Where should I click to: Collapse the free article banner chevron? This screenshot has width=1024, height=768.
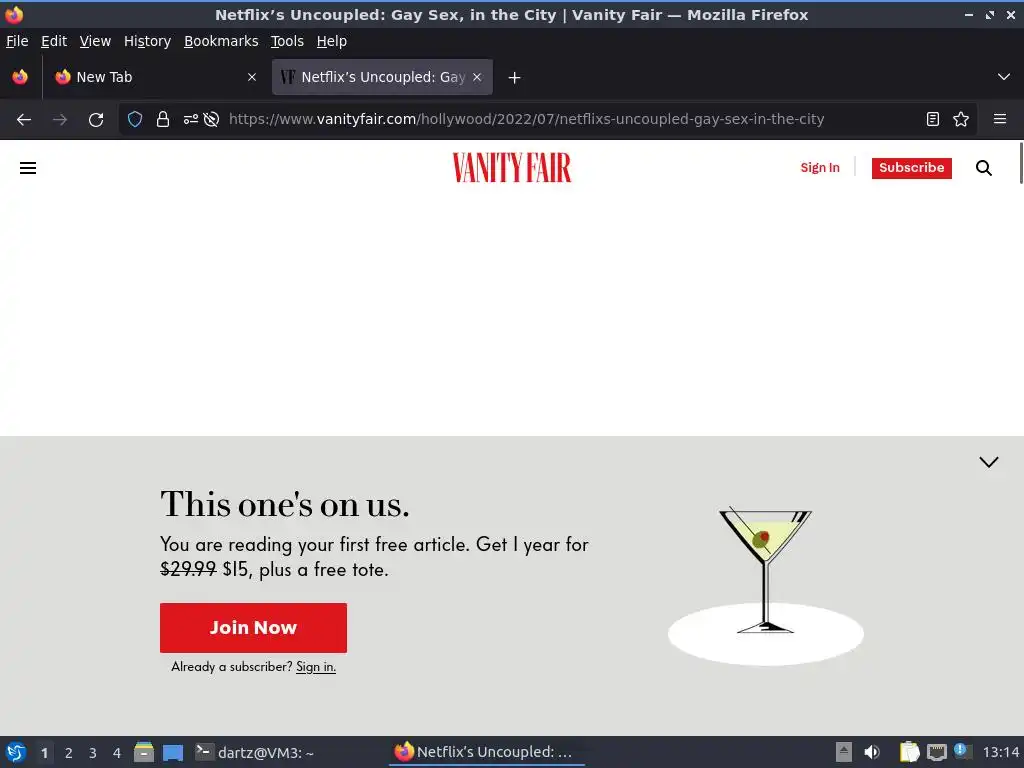tap(989, 462)
